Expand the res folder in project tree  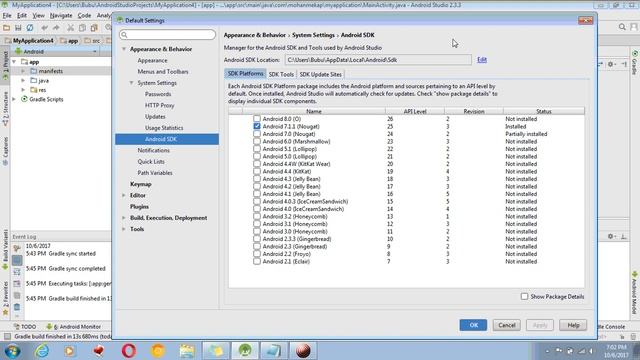coord(23,90)
